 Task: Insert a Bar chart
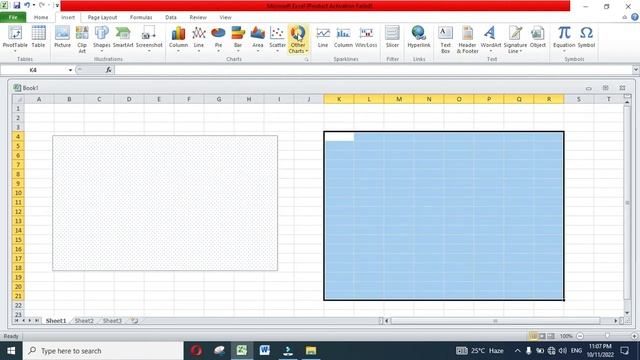(238, 39)
